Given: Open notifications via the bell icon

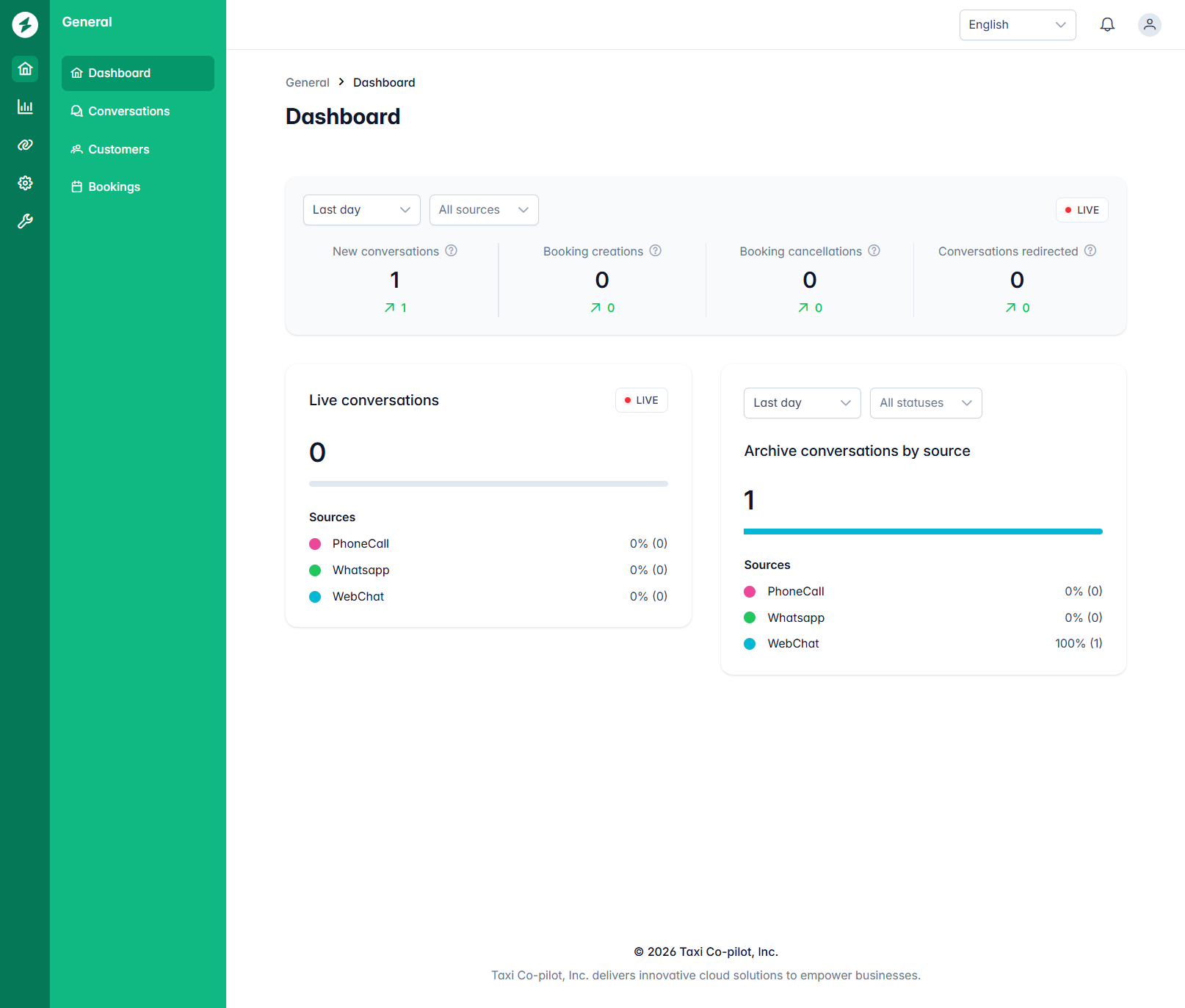Looking at the screenshot, I should [1107, 24].
